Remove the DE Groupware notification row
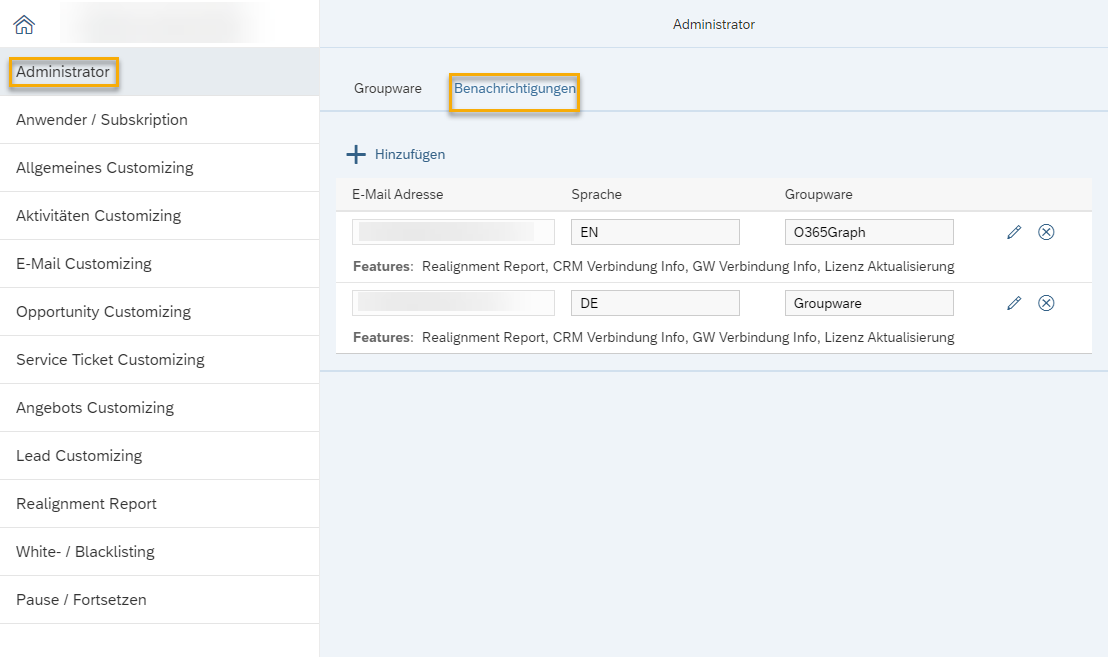The width and height of the screenshot is (1108, 657). point(1046,303)
